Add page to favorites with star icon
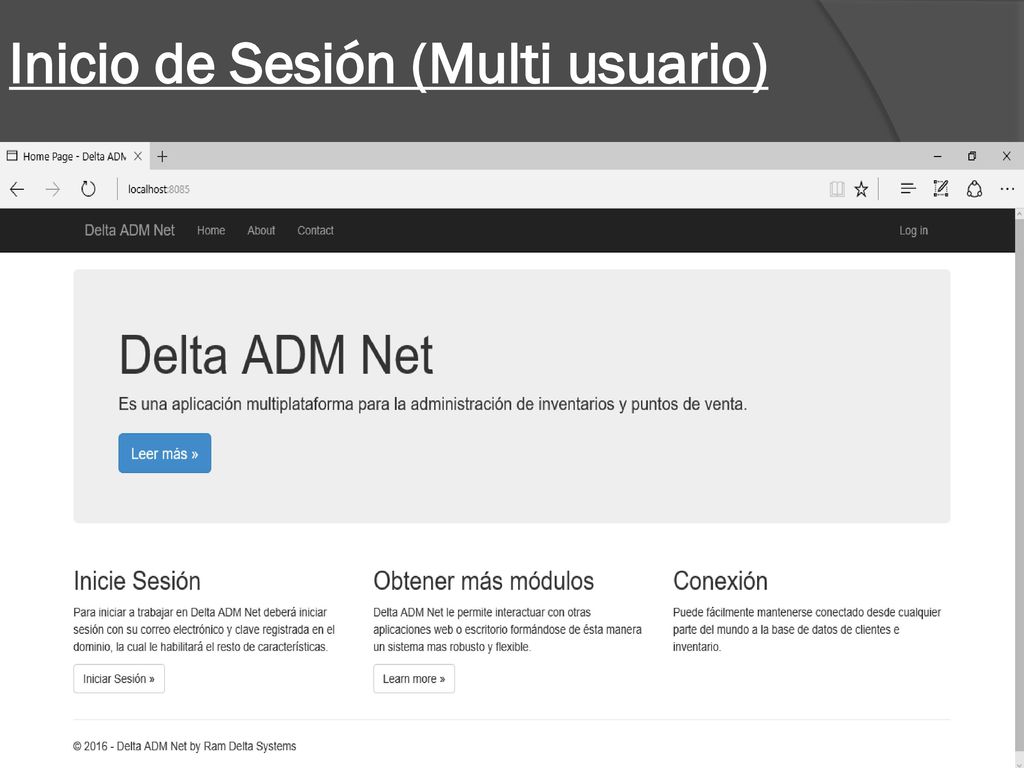1024x768 pixels. tap(861, 189)
